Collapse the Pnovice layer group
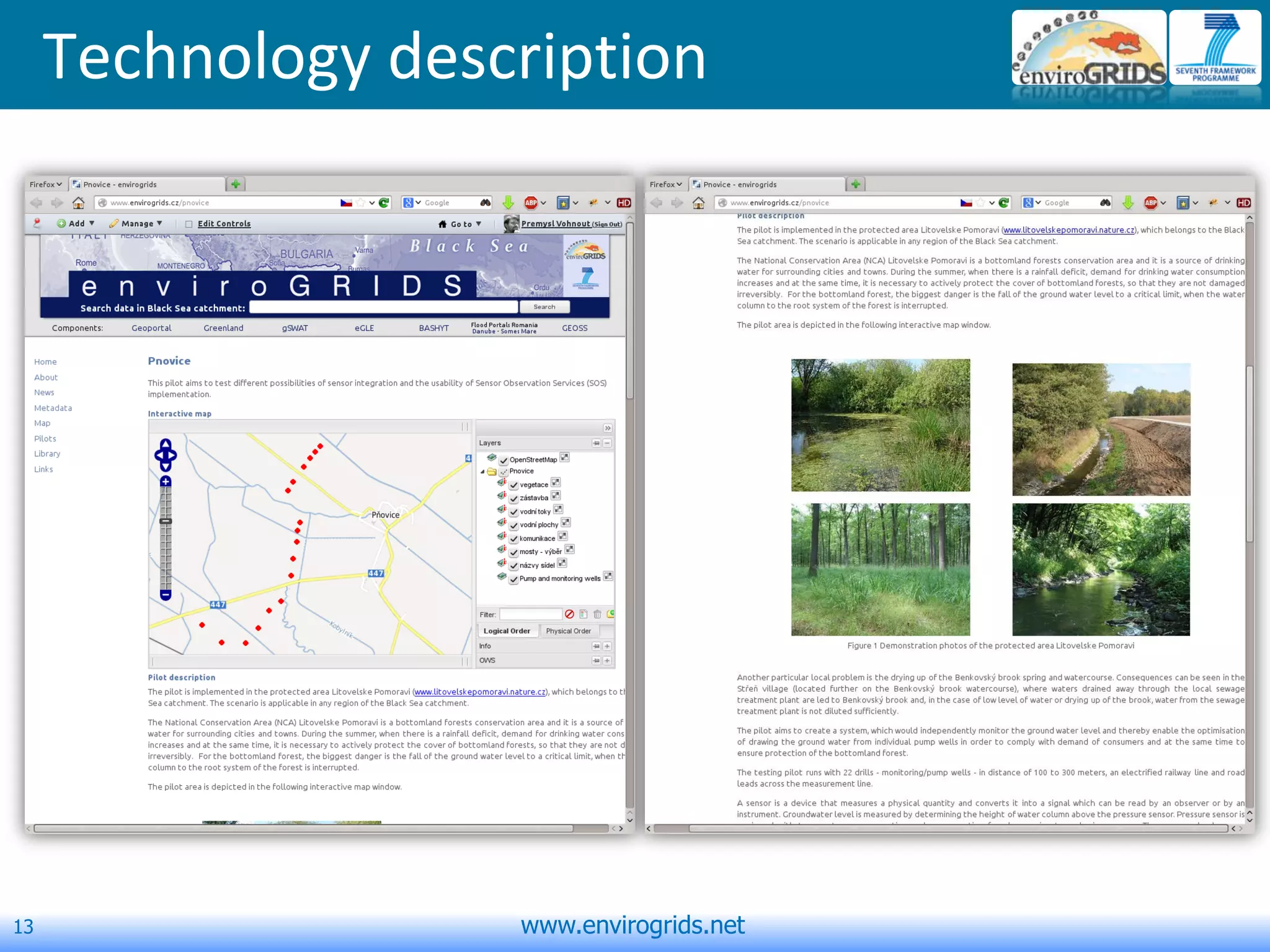The height and width of the screenshot is (952, 1270). click(x=482, y=472)
